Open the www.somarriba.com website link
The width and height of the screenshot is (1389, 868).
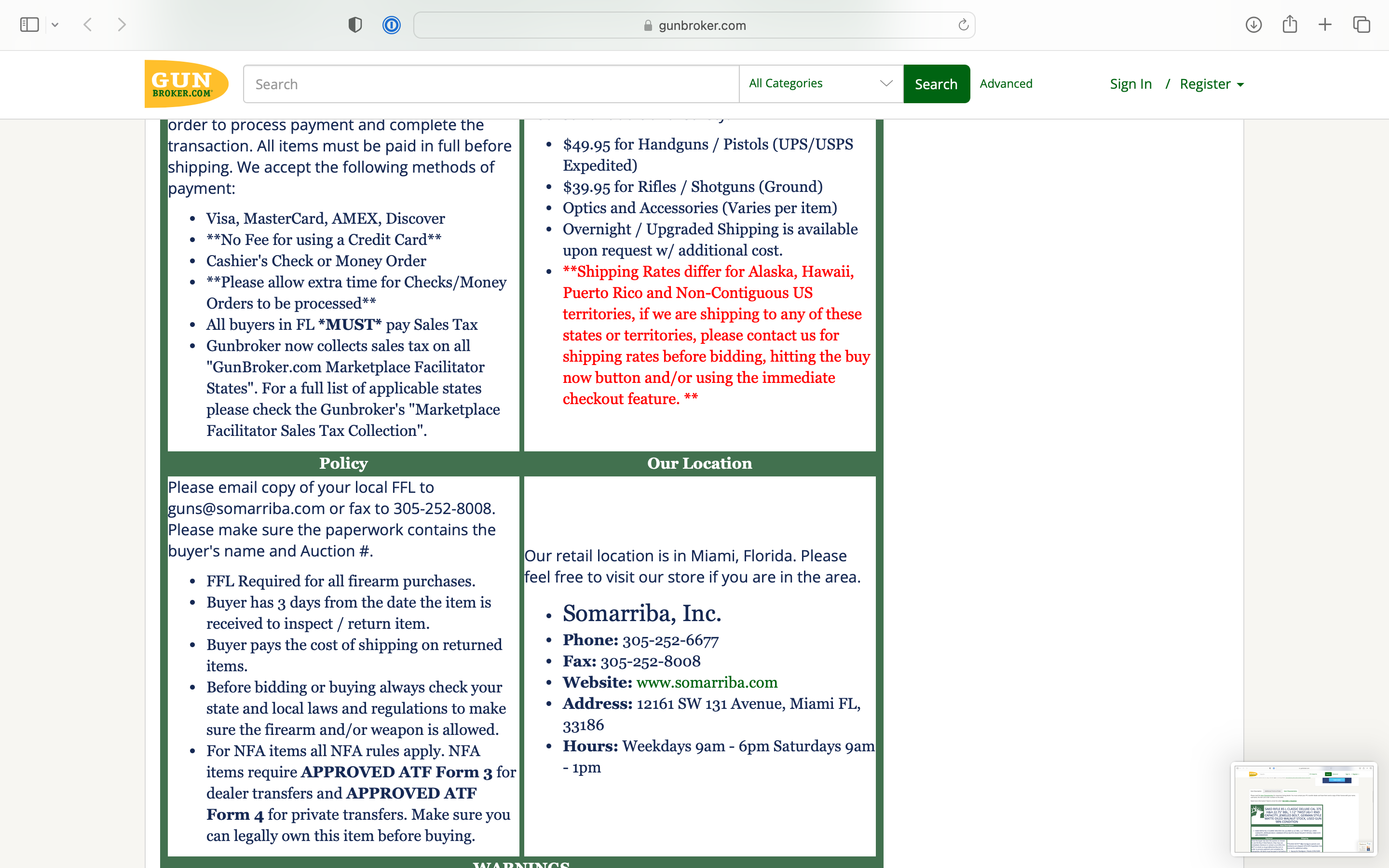(x=707, y=682)
